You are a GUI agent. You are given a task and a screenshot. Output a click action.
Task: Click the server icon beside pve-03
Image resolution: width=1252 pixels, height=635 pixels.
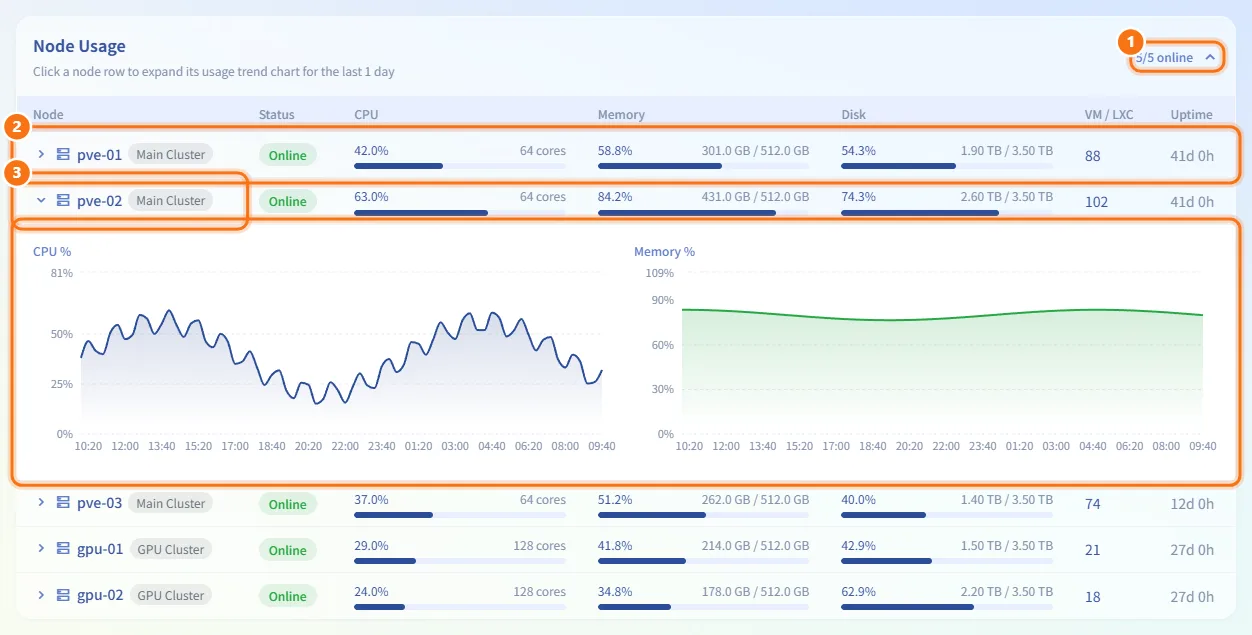pyautogui.click(x=63, y=503)
